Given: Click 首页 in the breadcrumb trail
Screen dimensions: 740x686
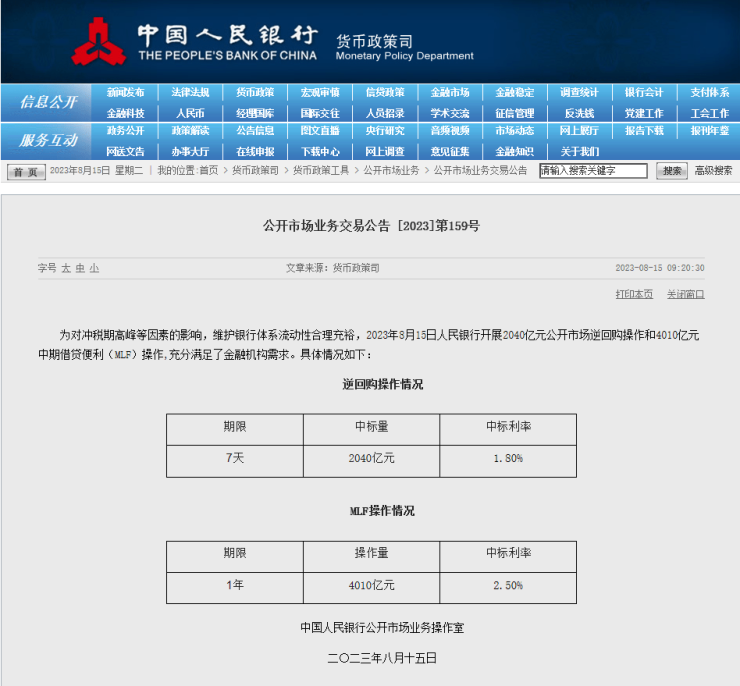Looking at the screenshot, I should [x=209, y=170].
